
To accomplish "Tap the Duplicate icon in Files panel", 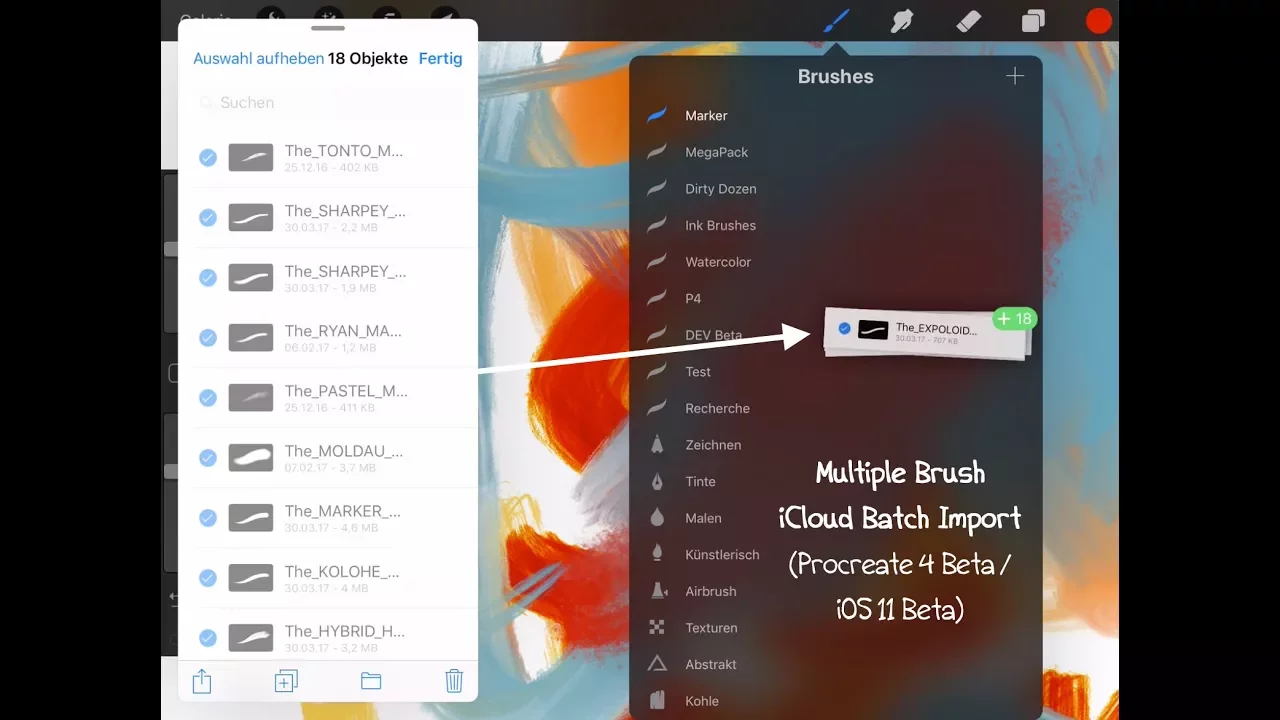I will [286, 681].
